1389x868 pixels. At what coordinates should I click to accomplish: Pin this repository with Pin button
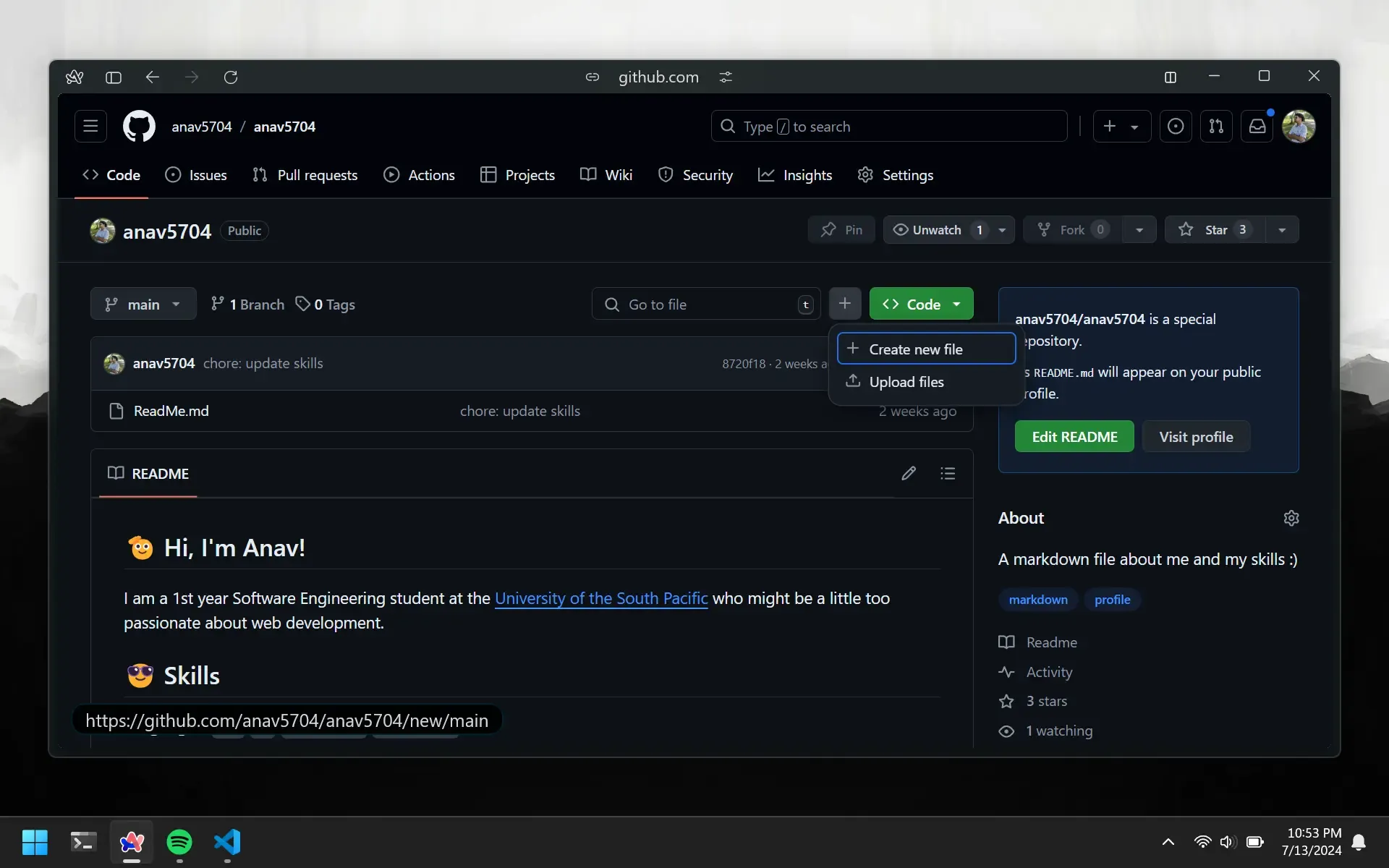(x=841, y=230)
